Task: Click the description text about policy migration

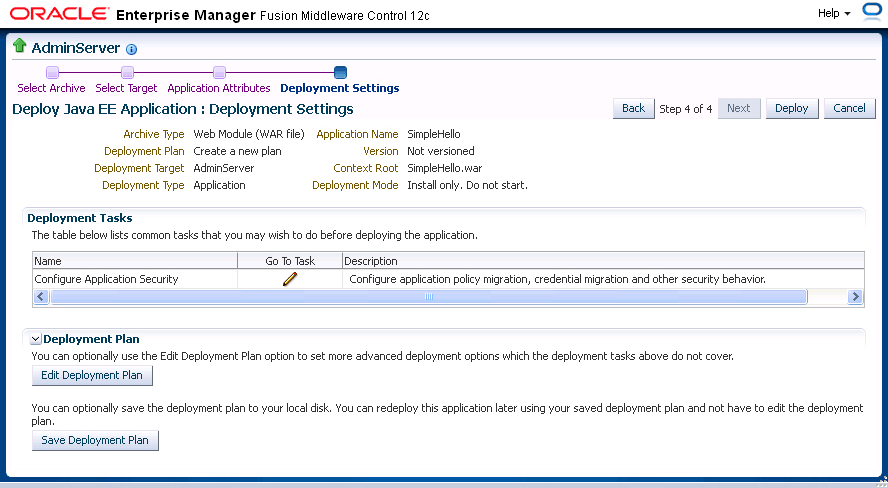Action: pyautogui.click(x=557, y=279)
